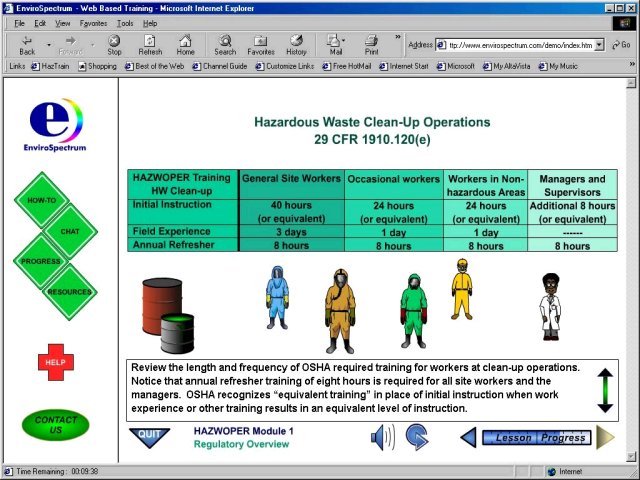Click the QUIT triangle button
This screenshot has width=640, height=480.
point(149,438)
